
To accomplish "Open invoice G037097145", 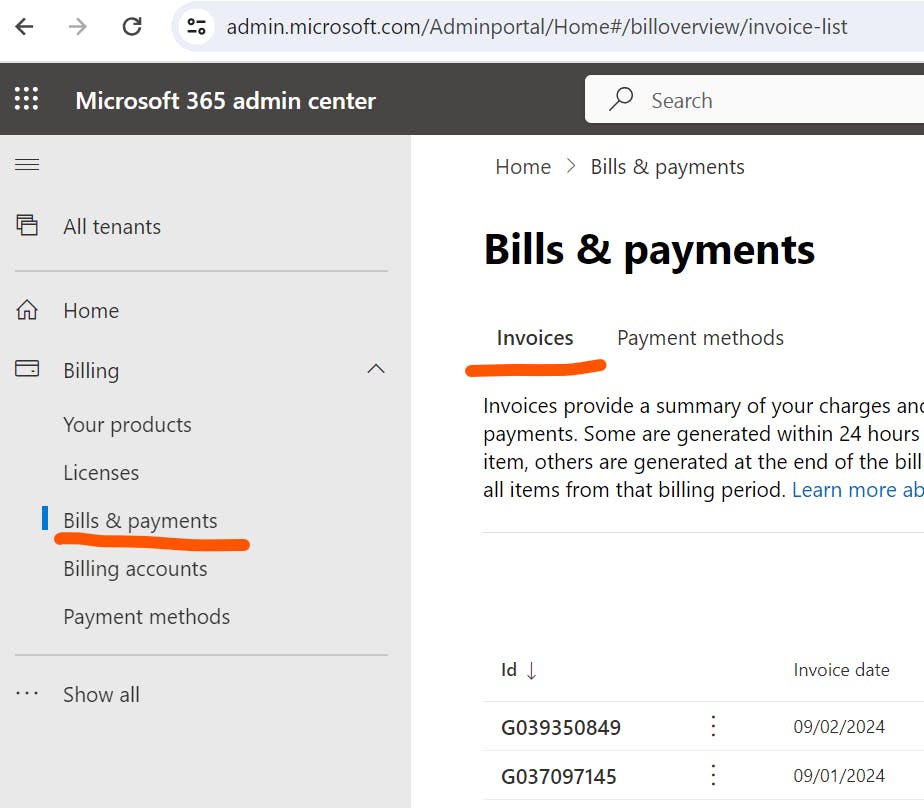I will [x=559, y=777].
